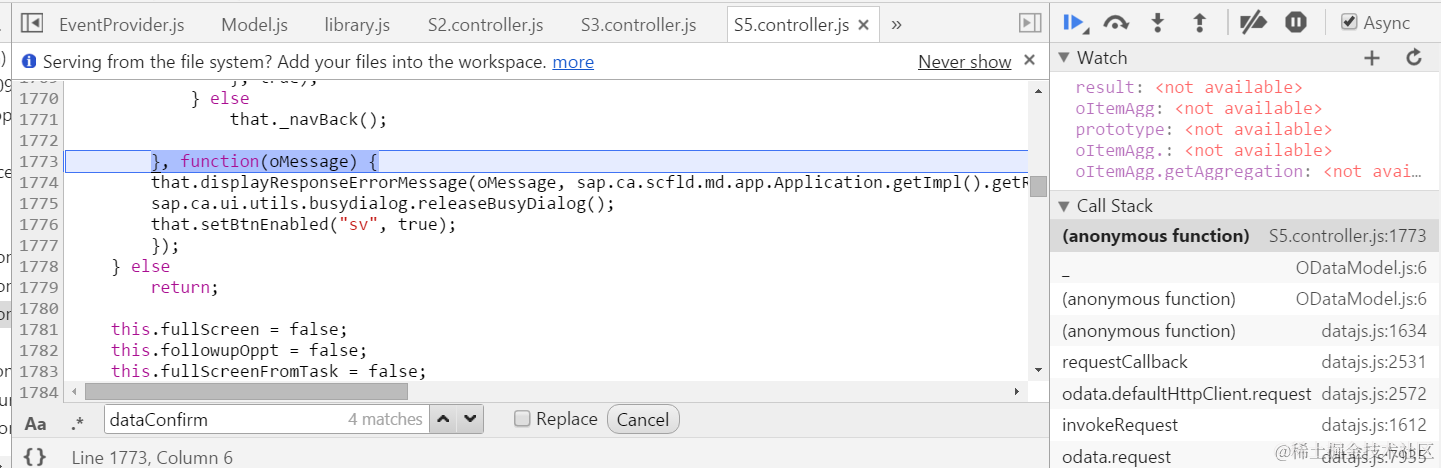Viewport: 1441px width, 468px height.
Task: Click the line 'this.fullScreen = false;'
Action: click(x=228, y=329)
